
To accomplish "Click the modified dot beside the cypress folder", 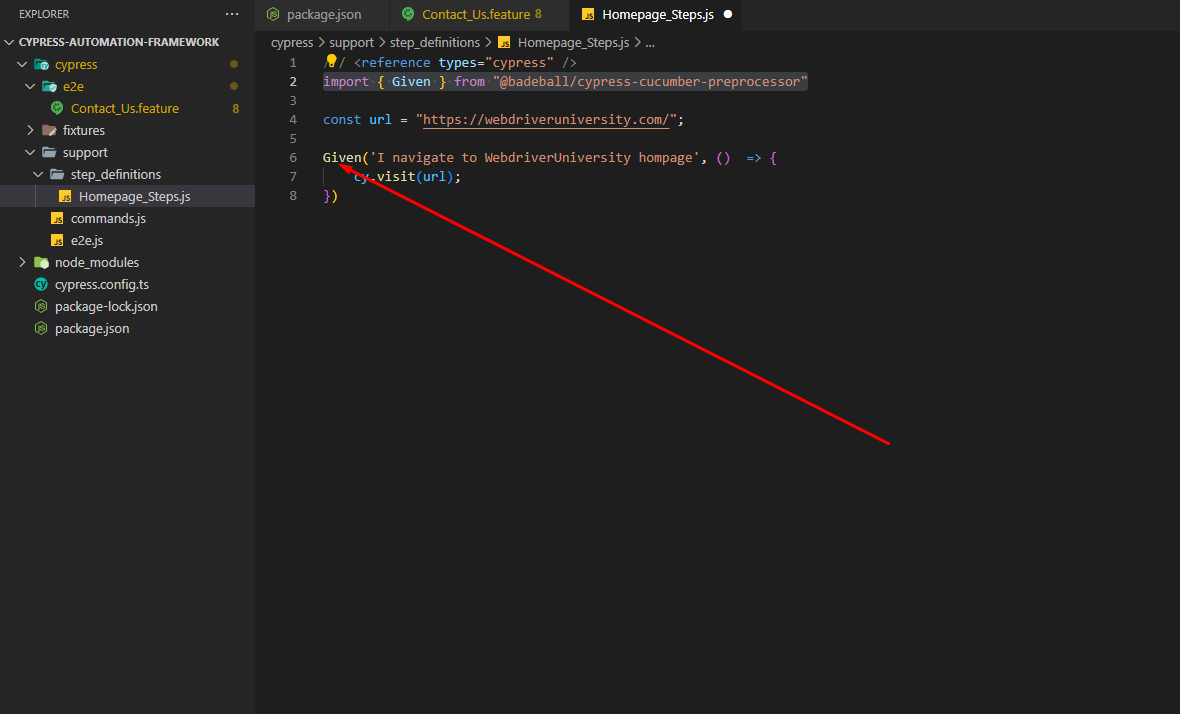I will (x=234, y=65).
